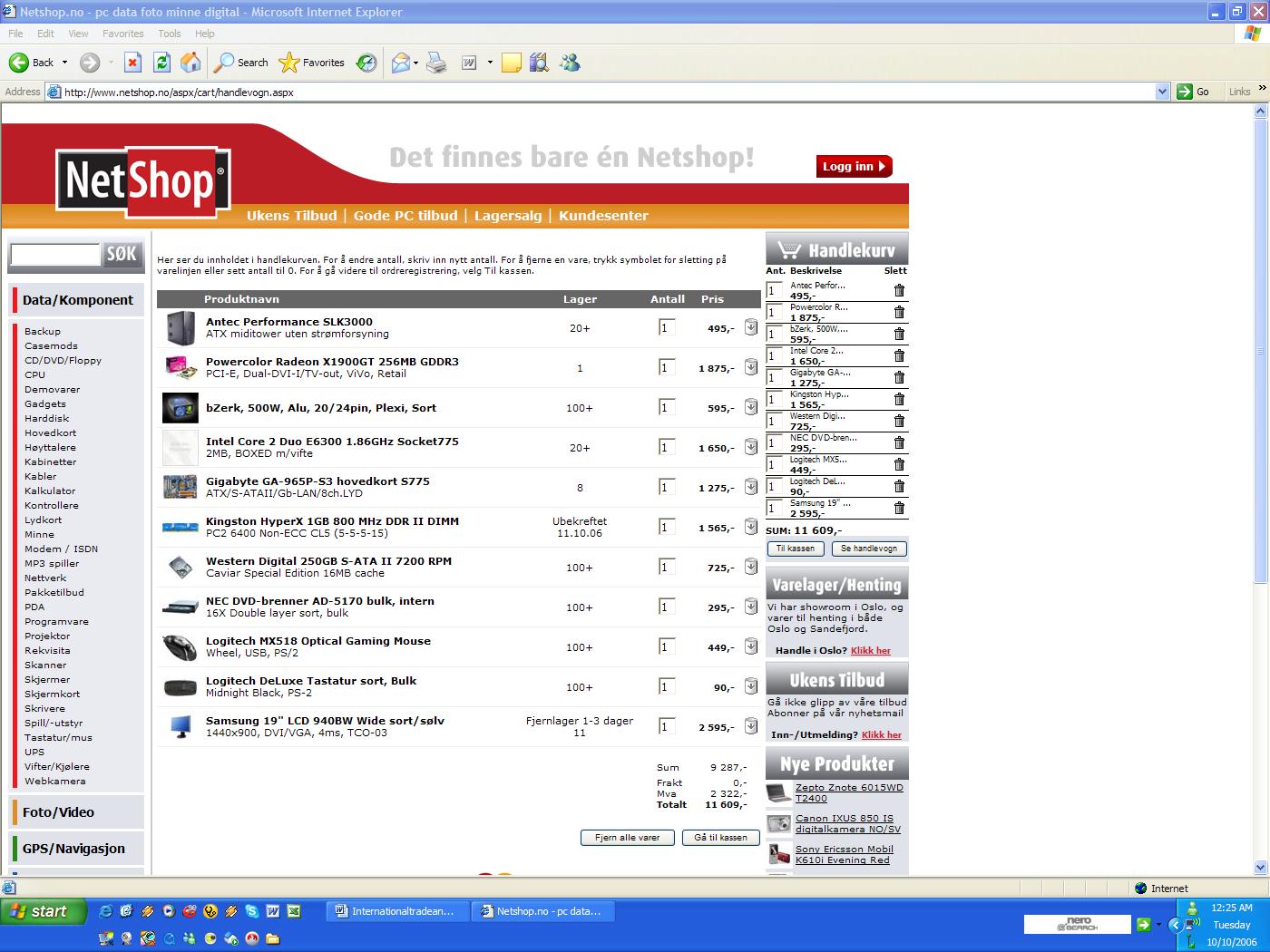Open the Tools menu
This screenshot has width=1270, height=952.
(x=170, y=34)
